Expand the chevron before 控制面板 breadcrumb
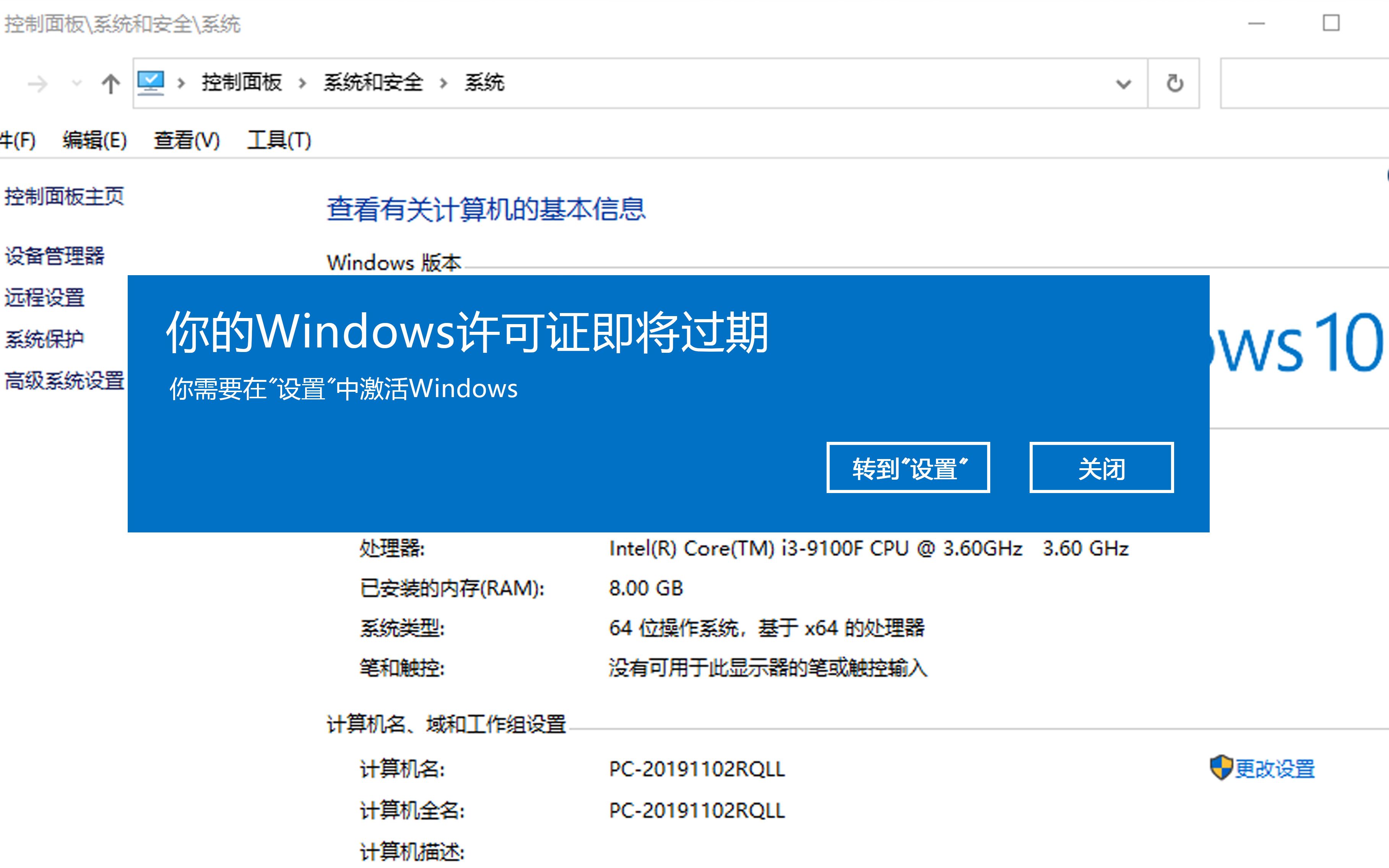The image size is (1389, 868). tap(182, 83)
